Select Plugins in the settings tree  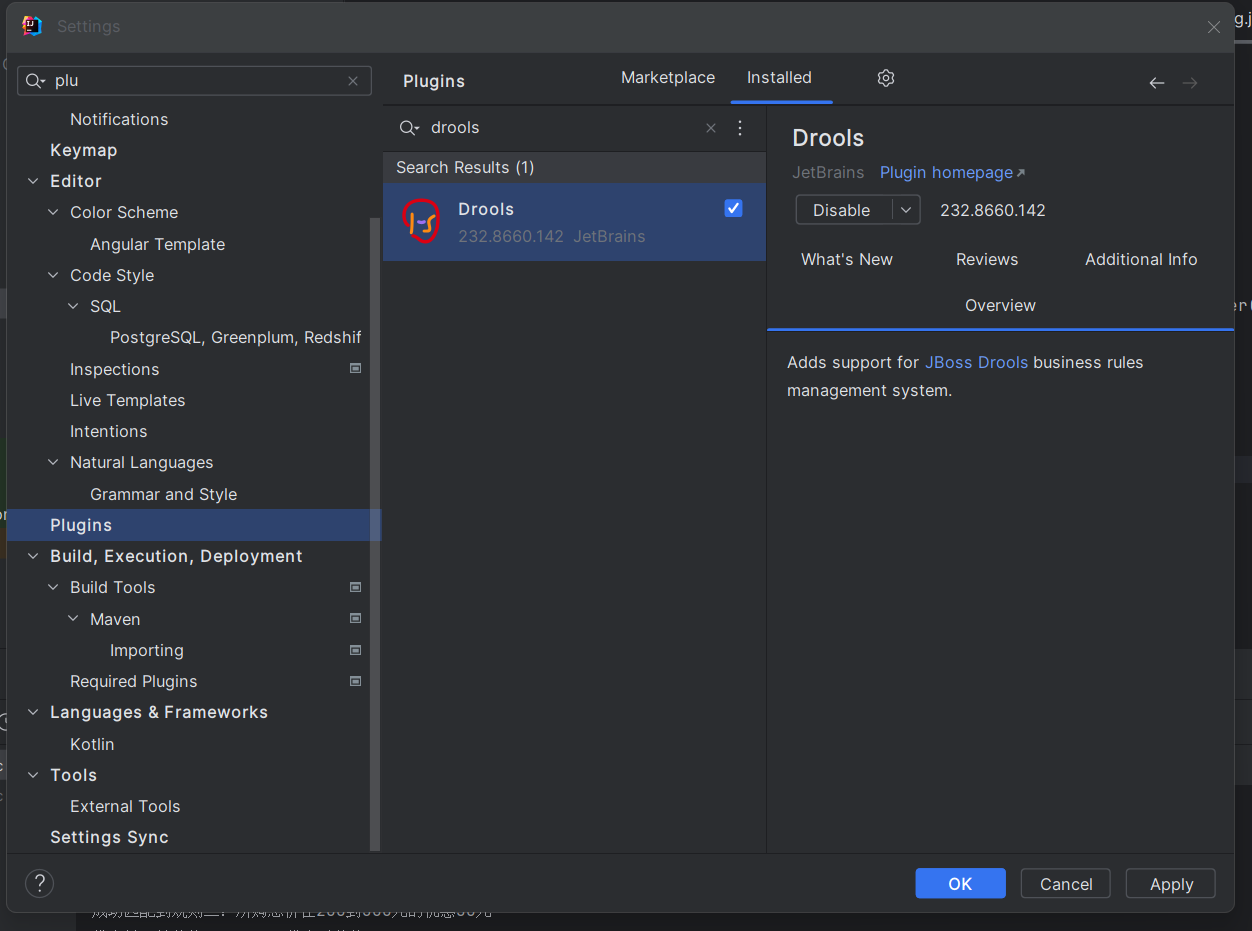coord(194,525)
